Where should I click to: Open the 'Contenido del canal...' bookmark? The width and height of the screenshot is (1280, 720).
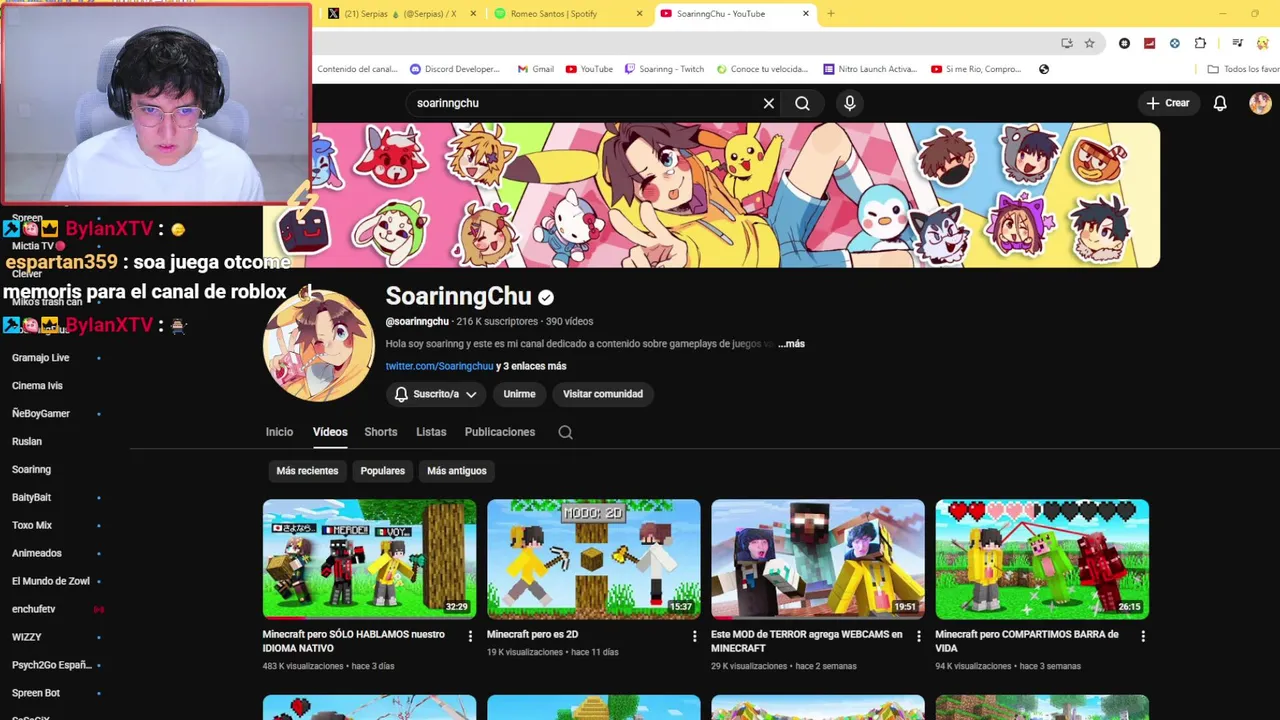point(357,69)
